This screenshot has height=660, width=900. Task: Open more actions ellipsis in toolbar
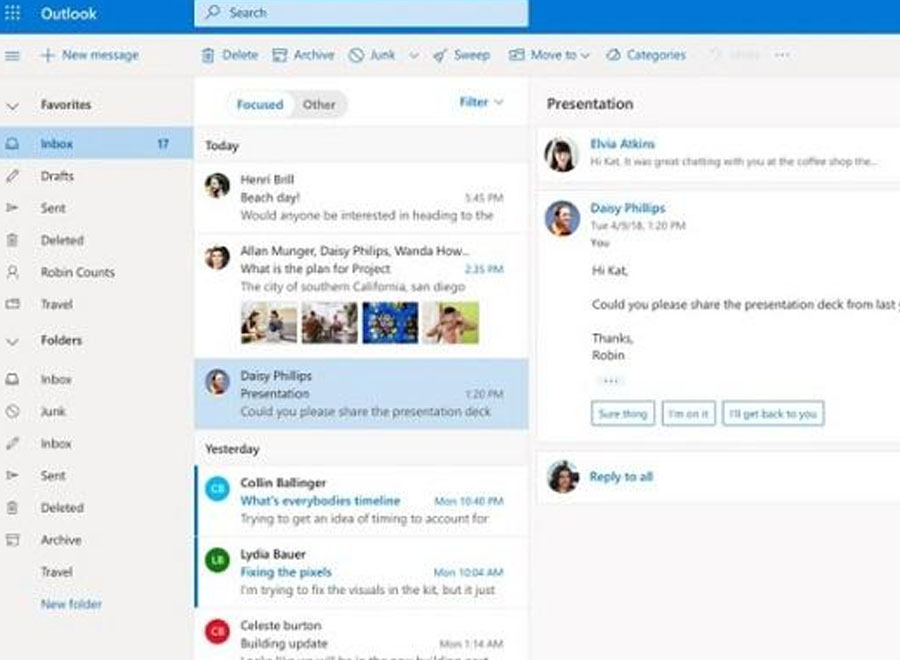pyautogui.click(x=782, y=56)
